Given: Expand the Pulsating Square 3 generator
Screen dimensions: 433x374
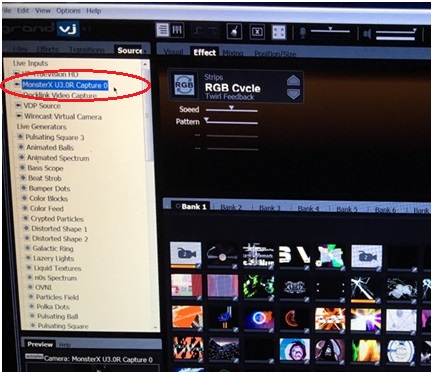Looking at the screenshot, I should coord(20,137).
